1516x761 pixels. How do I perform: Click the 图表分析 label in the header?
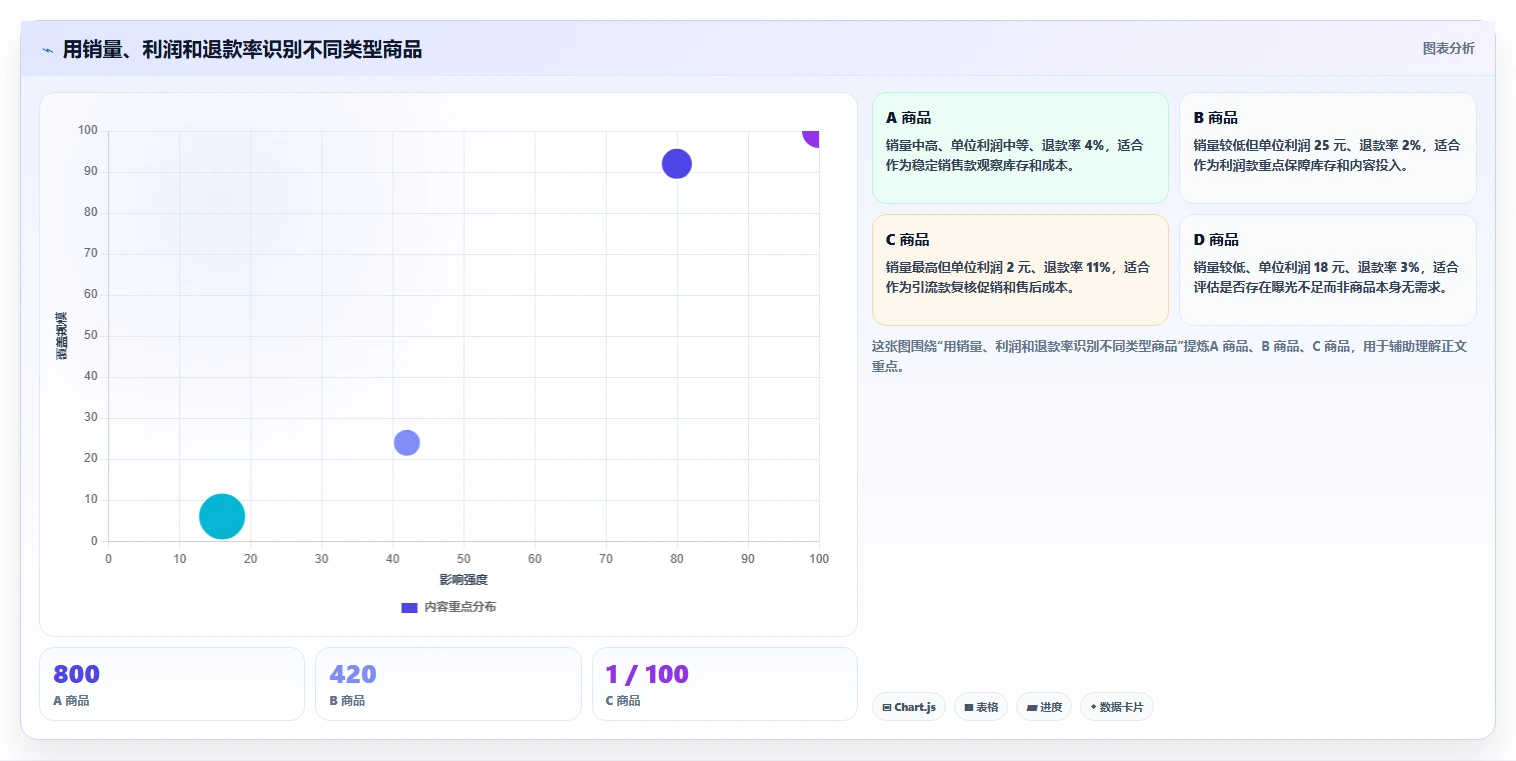pyautogui.click(x=1448, y=48)
